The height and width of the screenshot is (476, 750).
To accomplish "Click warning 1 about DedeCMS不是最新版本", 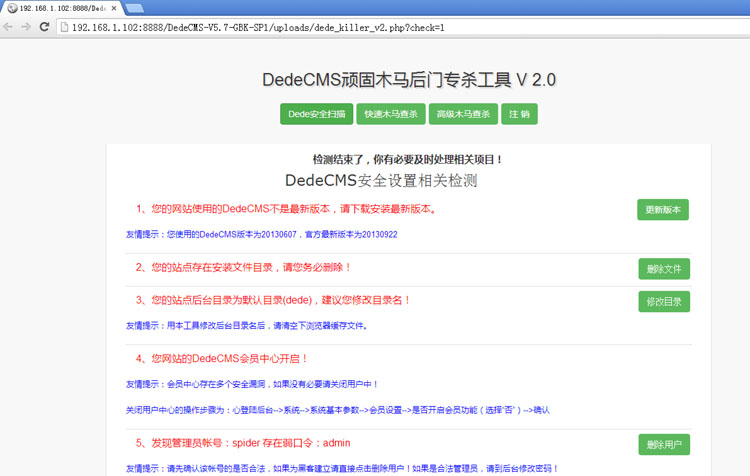I will [x=286, y=209].
